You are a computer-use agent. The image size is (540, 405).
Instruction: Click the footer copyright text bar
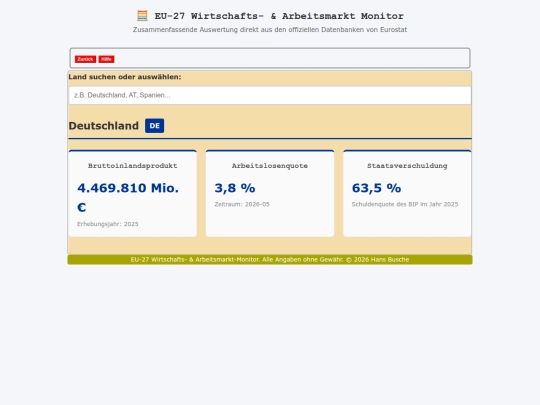(x=270, y=260)
